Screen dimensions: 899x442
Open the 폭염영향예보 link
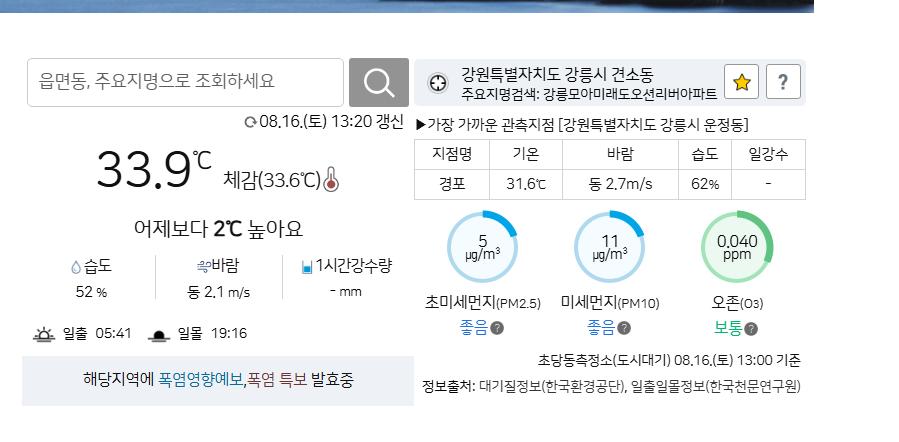[x=201, y=380]
